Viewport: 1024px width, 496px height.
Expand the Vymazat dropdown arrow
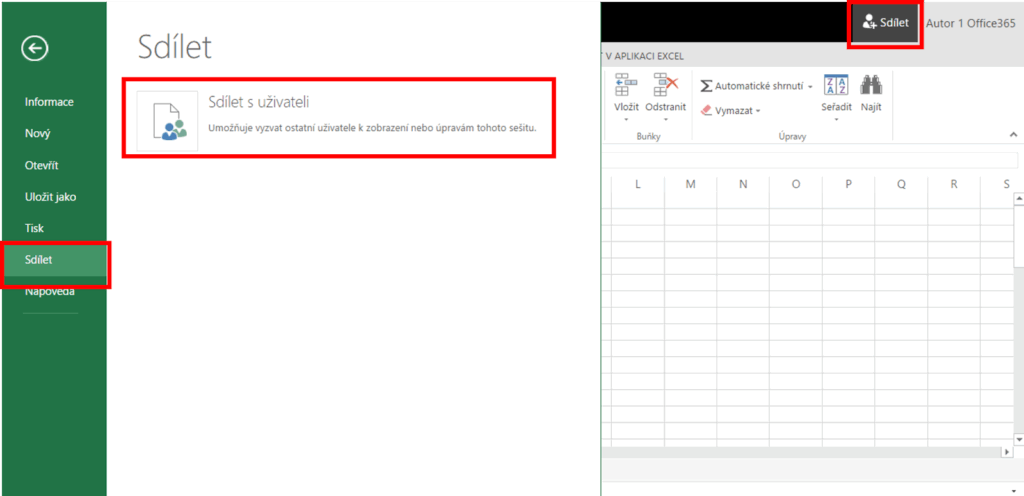[758, 111]
